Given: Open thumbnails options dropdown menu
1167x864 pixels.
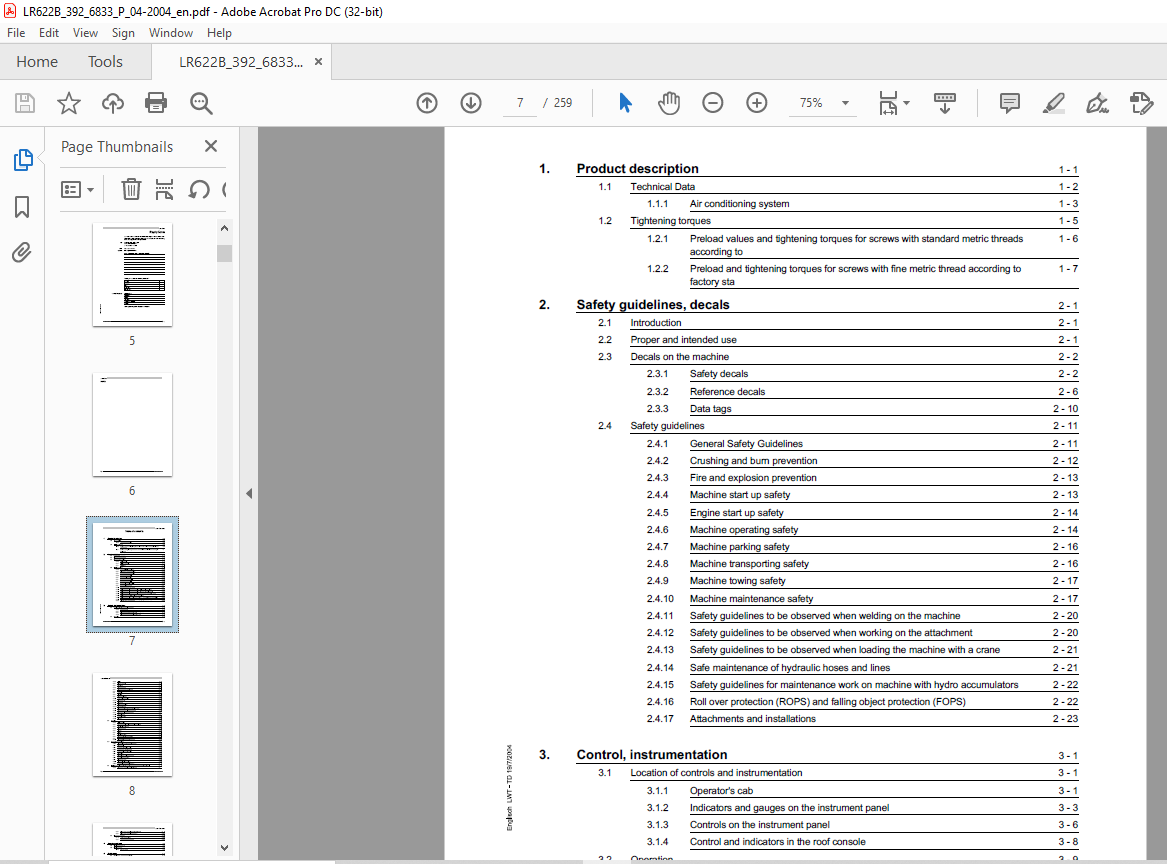Looking at the screenshot, I should pyautogui.click(x=77, y=190).
